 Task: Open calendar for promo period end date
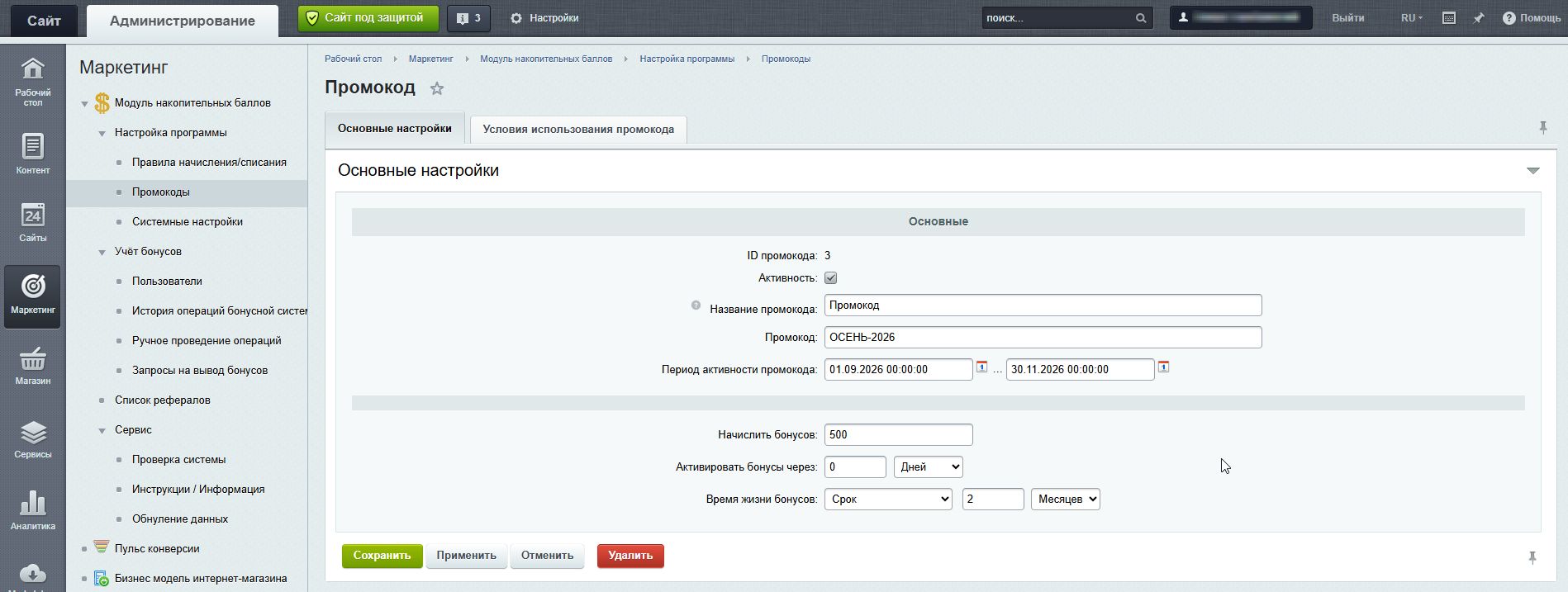pos(1163,367)
